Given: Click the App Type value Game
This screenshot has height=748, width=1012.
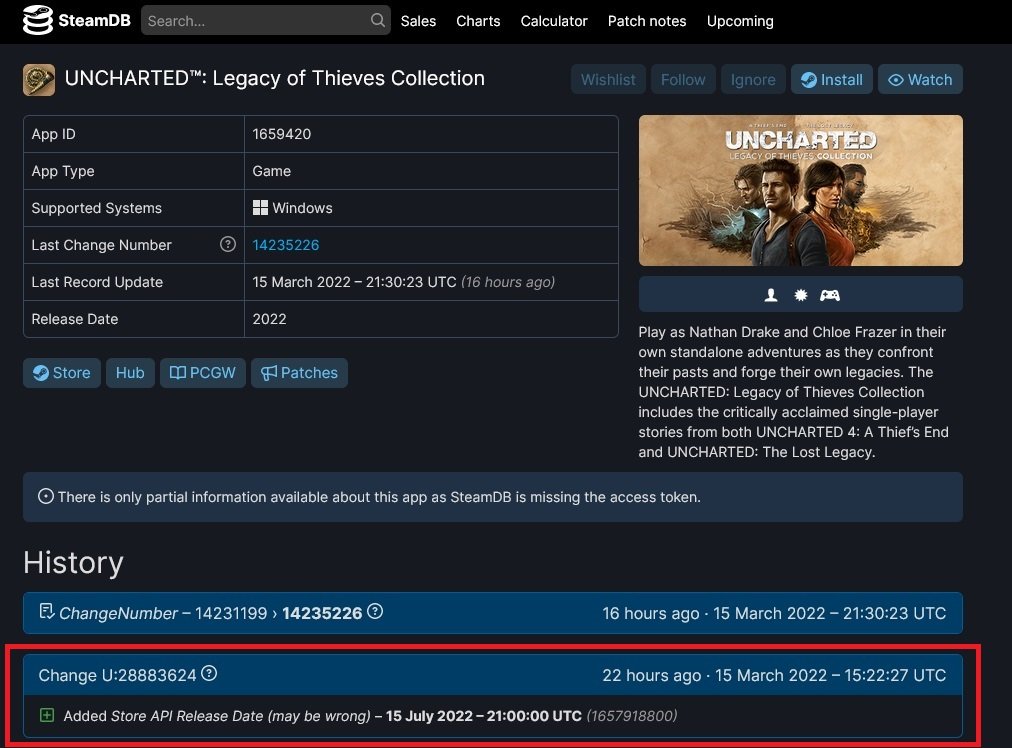Looking at the screenshot, I should point(271,171).
